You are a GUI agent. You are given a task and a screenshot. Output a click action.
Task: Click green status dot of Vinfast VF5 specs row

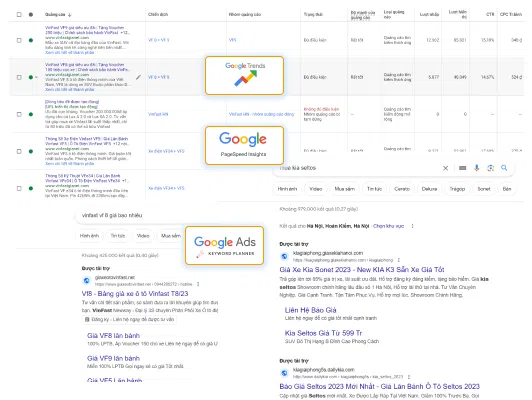31,151
